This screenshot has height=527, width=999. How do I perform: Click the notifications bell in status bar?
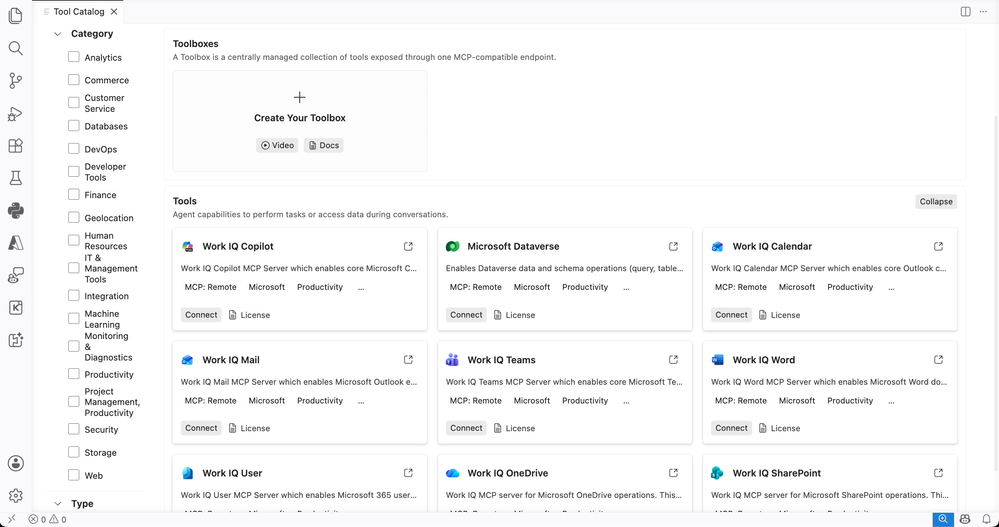click(x=986, y=519)
